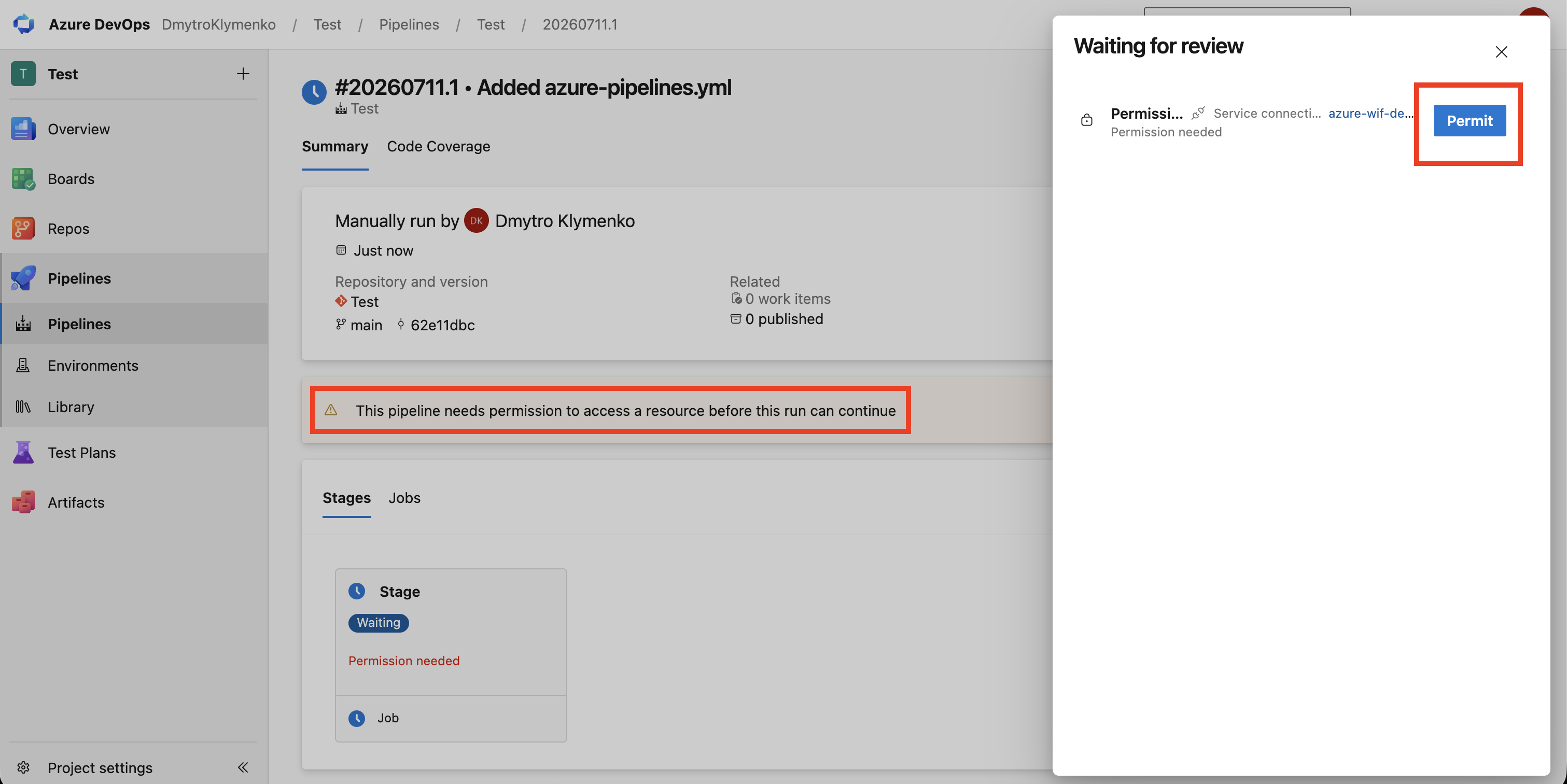Open the Stage card title
The width and height of the screenshot is (1567, 784).
(x=400, y=591)
